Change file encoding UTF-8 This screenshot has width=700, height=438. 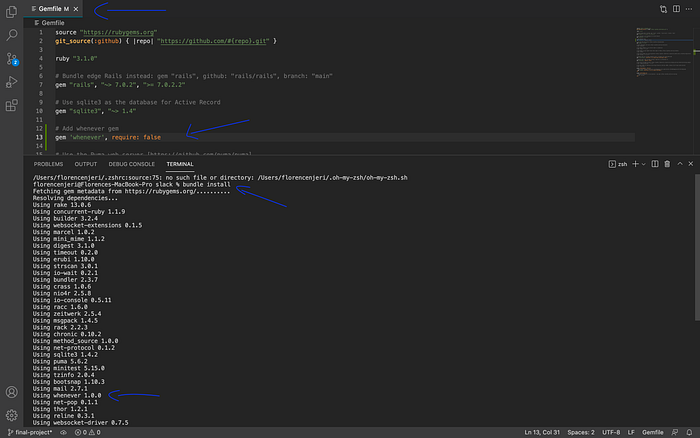coord(611,432)
